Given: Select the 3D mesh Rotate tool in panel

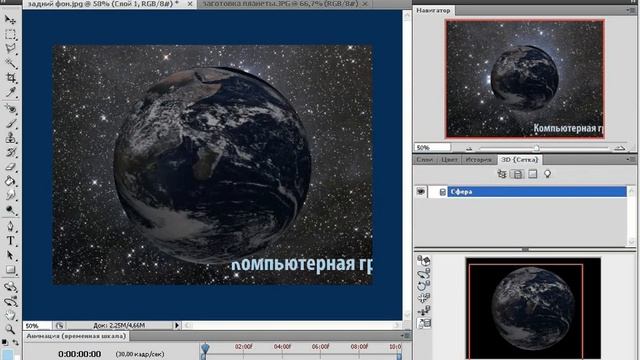Looking at the screenshot, I should (x=424, y=261).
